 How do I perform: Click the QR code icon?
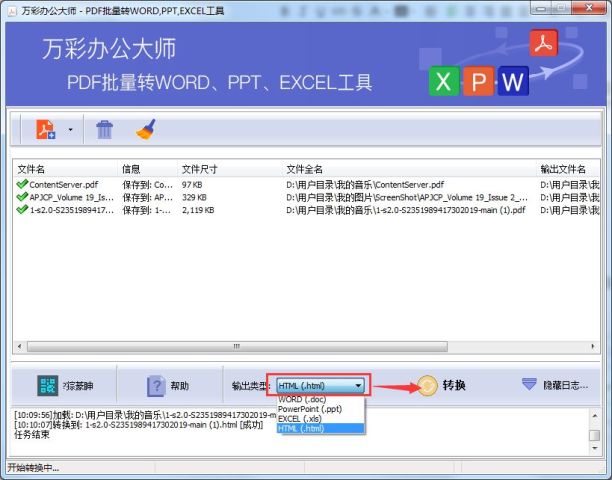coord(47,386)
